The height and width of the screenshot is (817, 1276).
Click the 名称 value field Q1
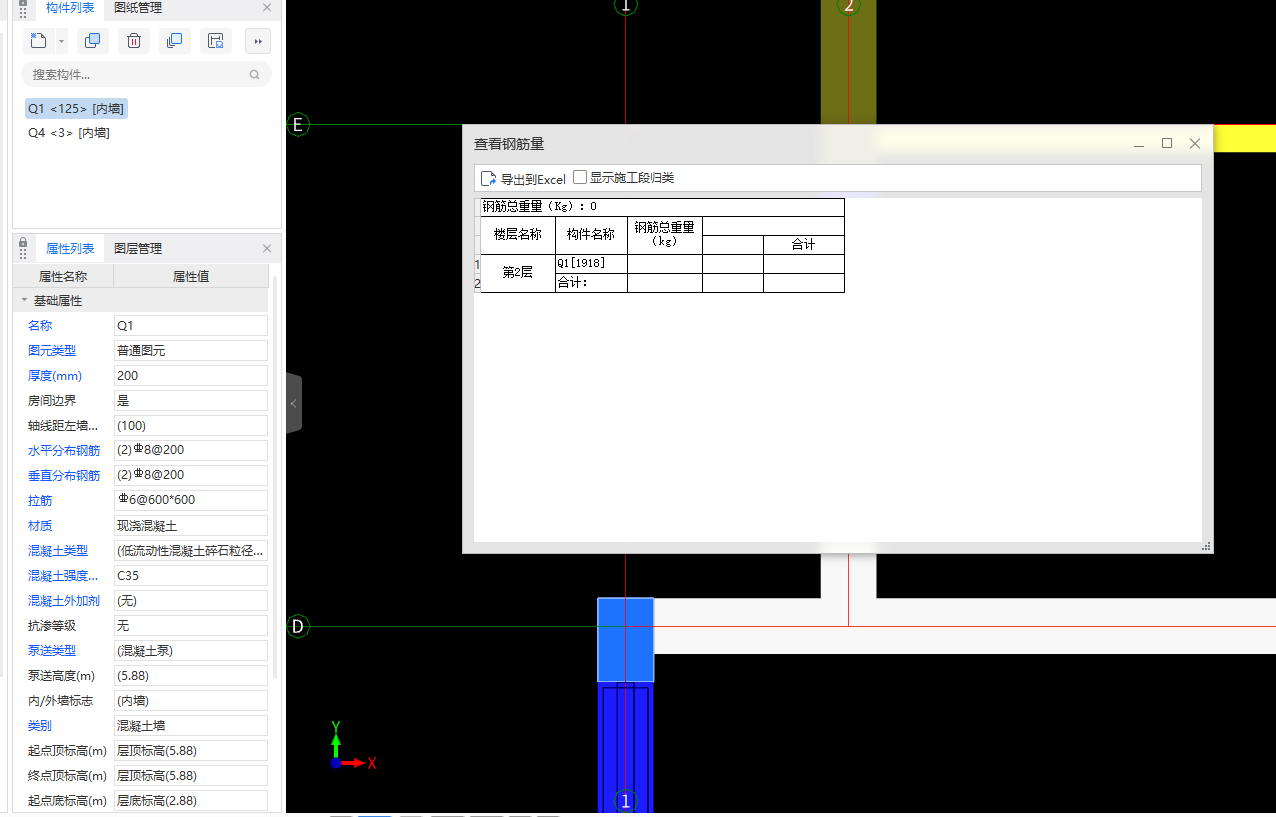click(191, 325)
